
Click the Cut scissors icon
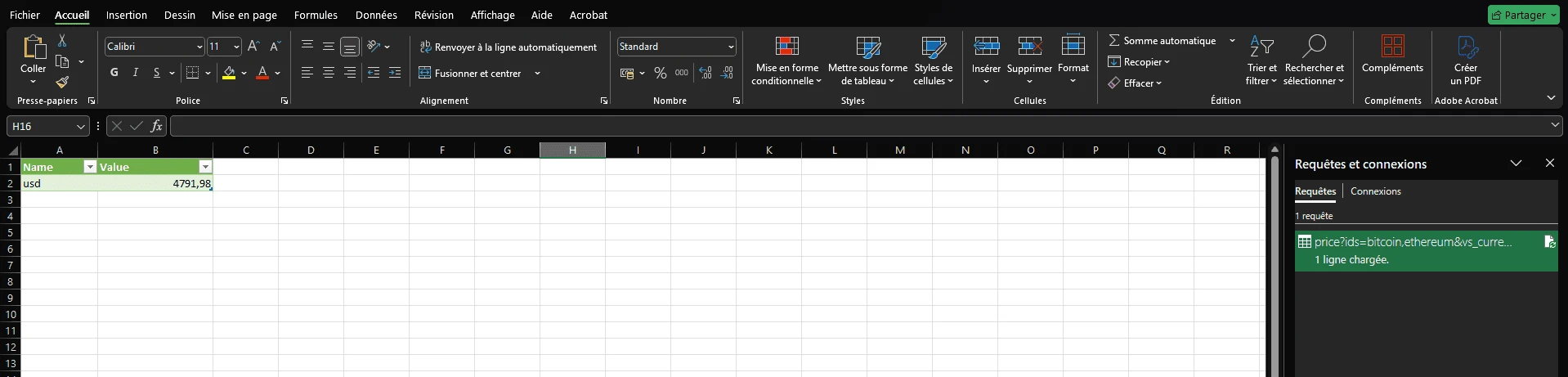[x=62, y=41]
